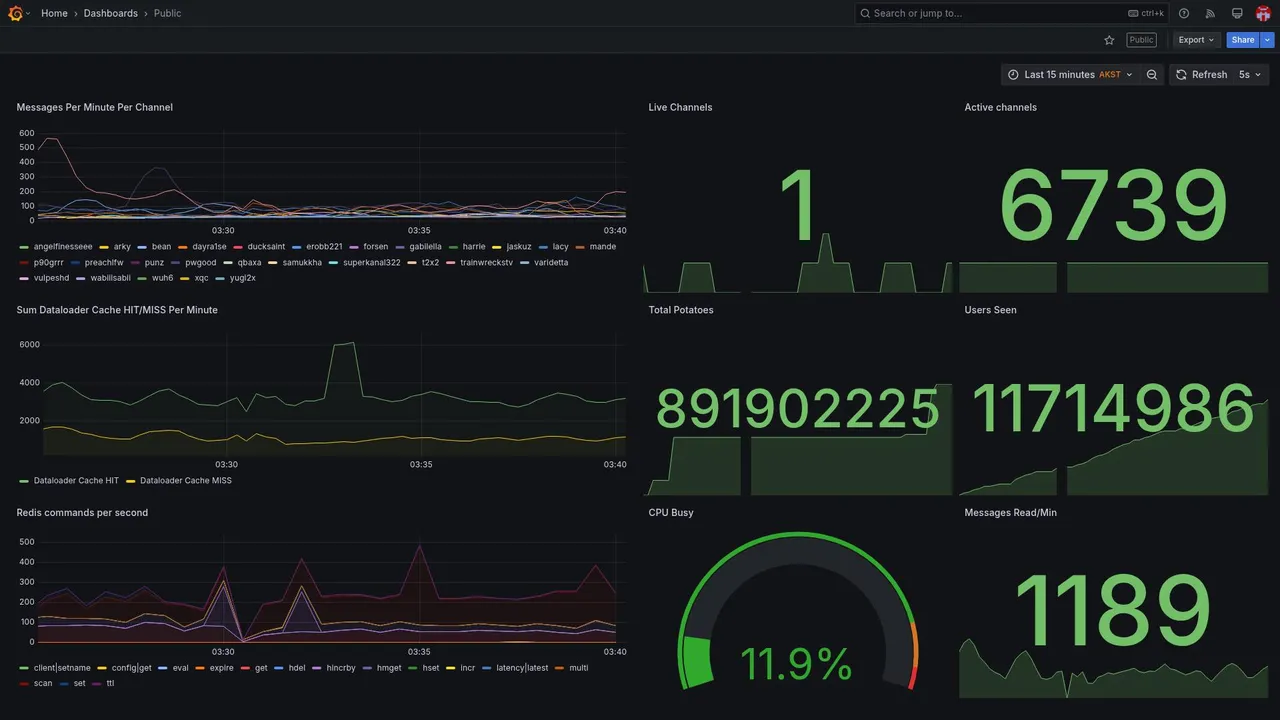Go to Dashboards breadcrumb

111,13
